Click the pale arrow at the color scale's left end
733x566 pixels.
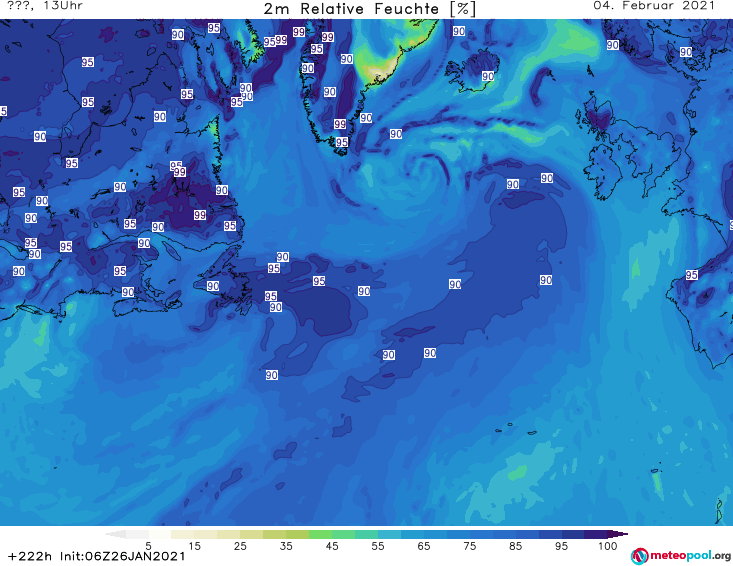click(115, 534)
